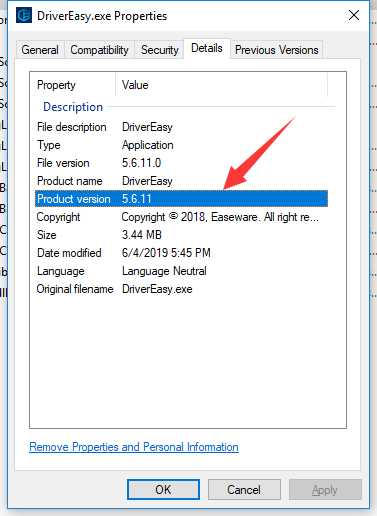Viewport: 377px width, 516px height.
Task: Close the DriverEasy.exe Properties dialog
Action: (354, 15)
